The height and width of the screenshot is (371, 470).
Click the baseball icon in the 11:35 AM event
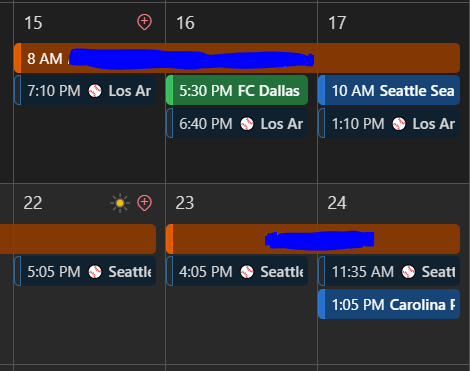coord(408,272)
